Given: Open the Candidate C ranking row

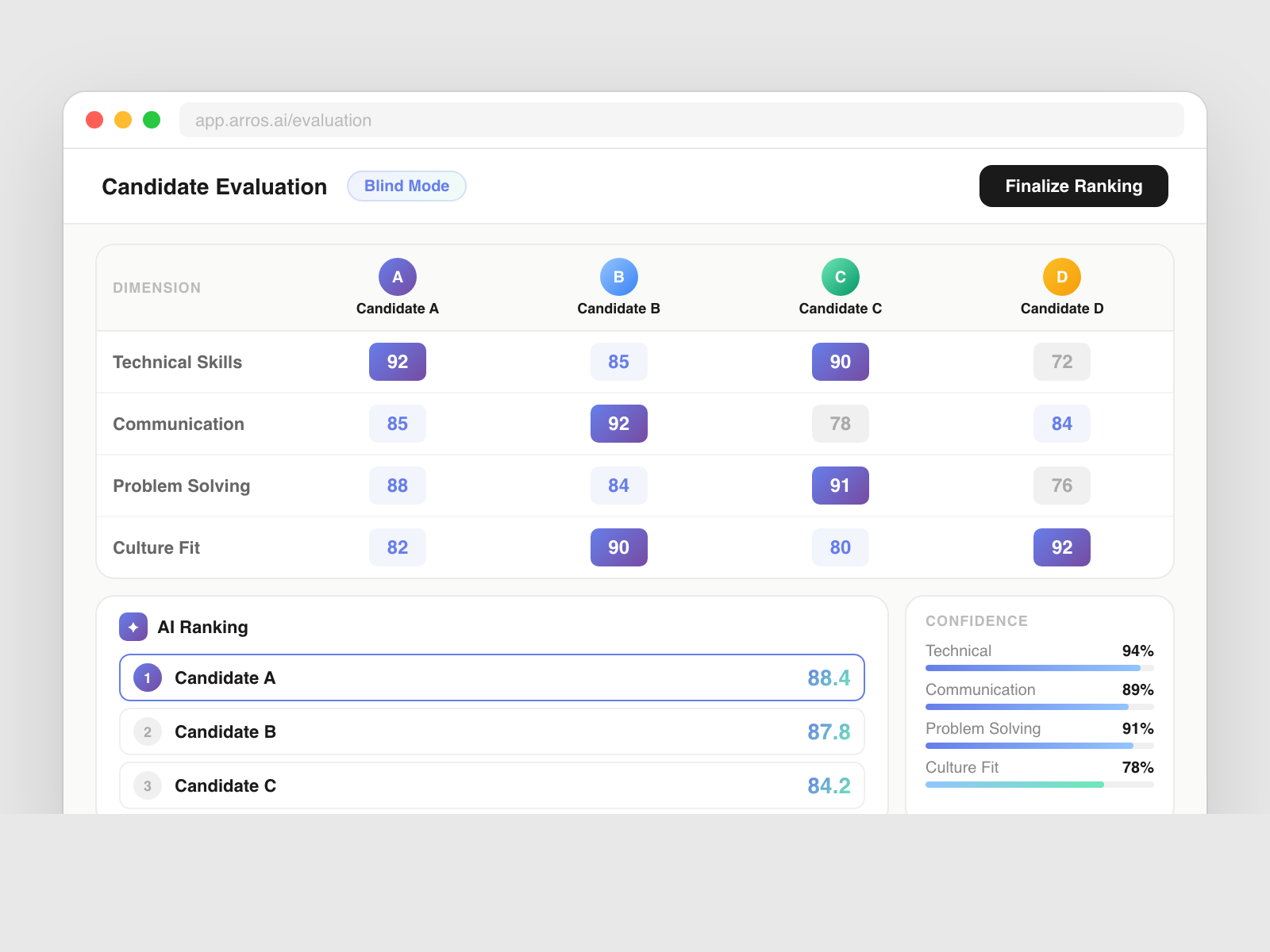Looking at the screenshot, I should [492, 785].
